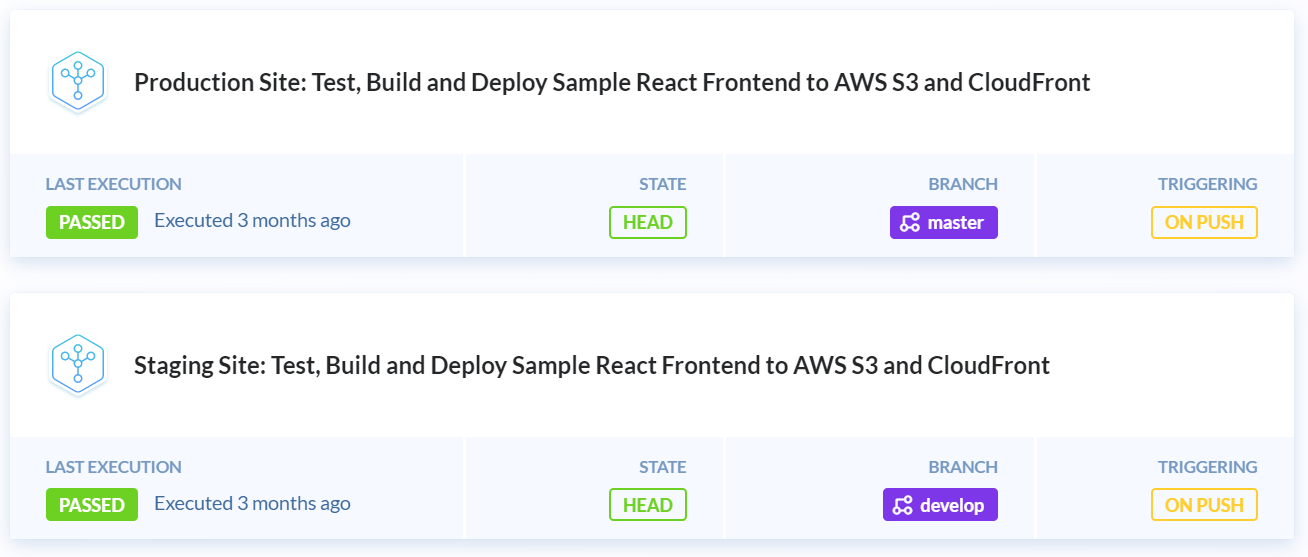
Task: Click Production's 'Executed 3 months ago' text
Action: pyautogui.click(x=252, y=220)
